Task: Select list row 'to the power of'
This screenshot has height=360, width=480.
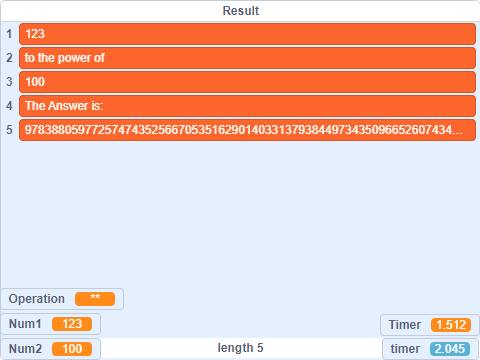Action: click(x=247, y=58)
